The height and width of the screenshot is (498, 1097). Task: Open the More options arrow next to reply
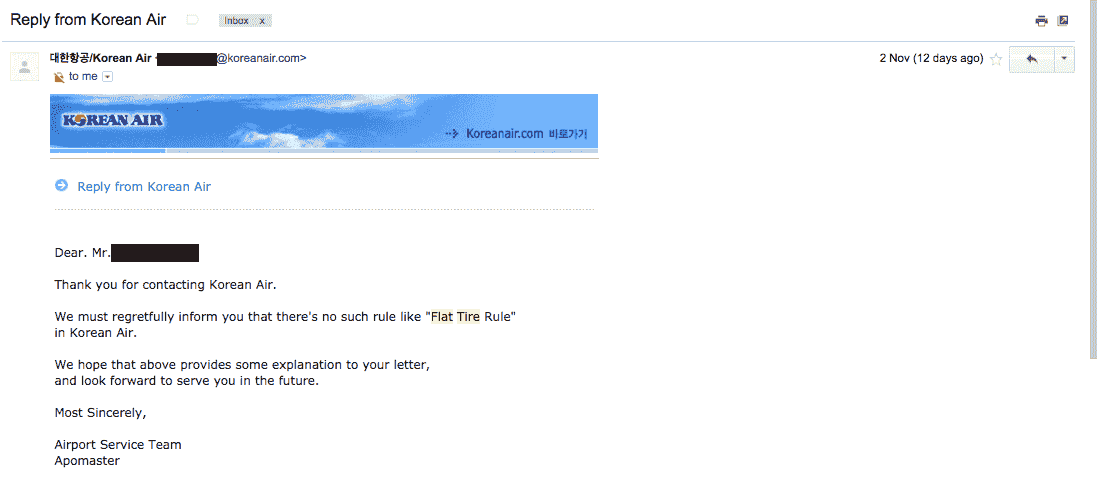coord(1063,59)
